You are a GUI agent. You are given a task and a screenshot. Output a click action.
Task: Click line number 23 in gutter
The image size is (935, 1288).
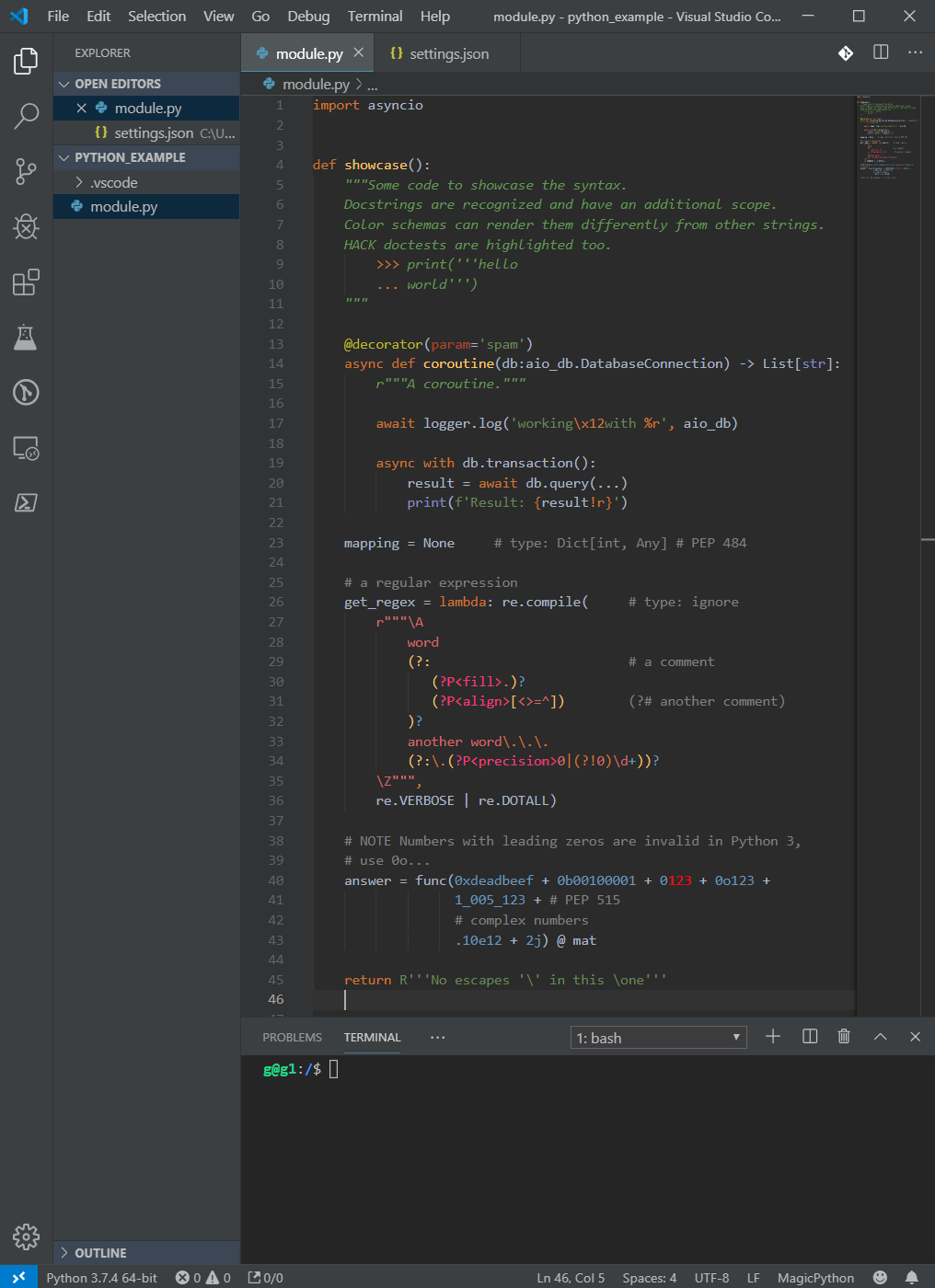(276, 543)
